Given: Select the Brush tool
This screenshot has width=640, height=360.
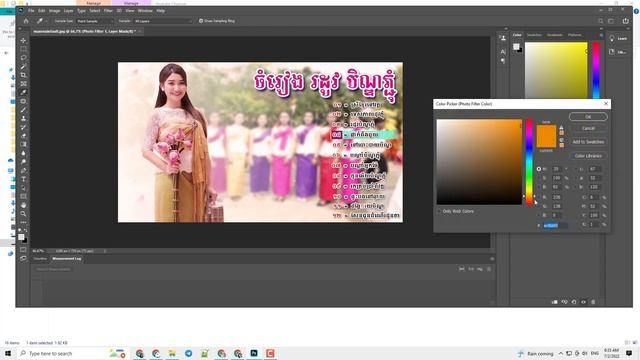Looking at the screenshot, I should pos(23,110).
